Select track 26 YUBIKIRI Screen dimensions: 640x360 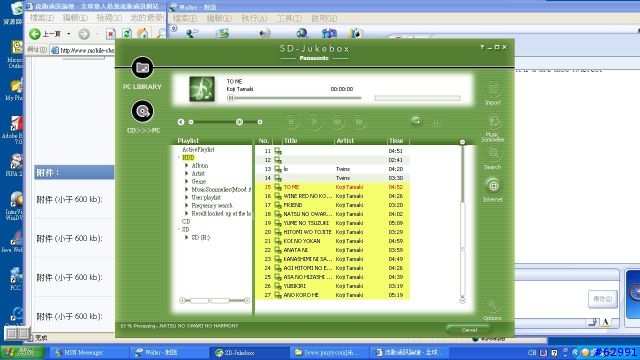click(x=332, y=286)
